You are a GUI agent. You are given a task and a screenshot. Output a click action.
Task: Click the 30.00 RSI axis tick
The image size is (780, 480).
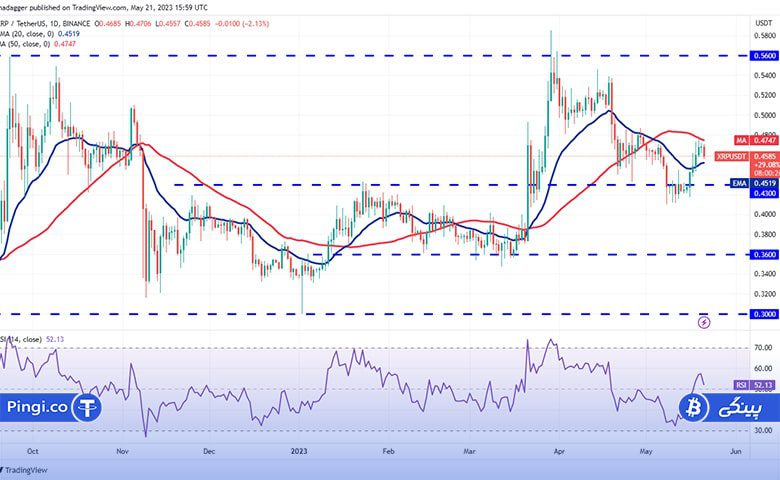click(763, 430)
